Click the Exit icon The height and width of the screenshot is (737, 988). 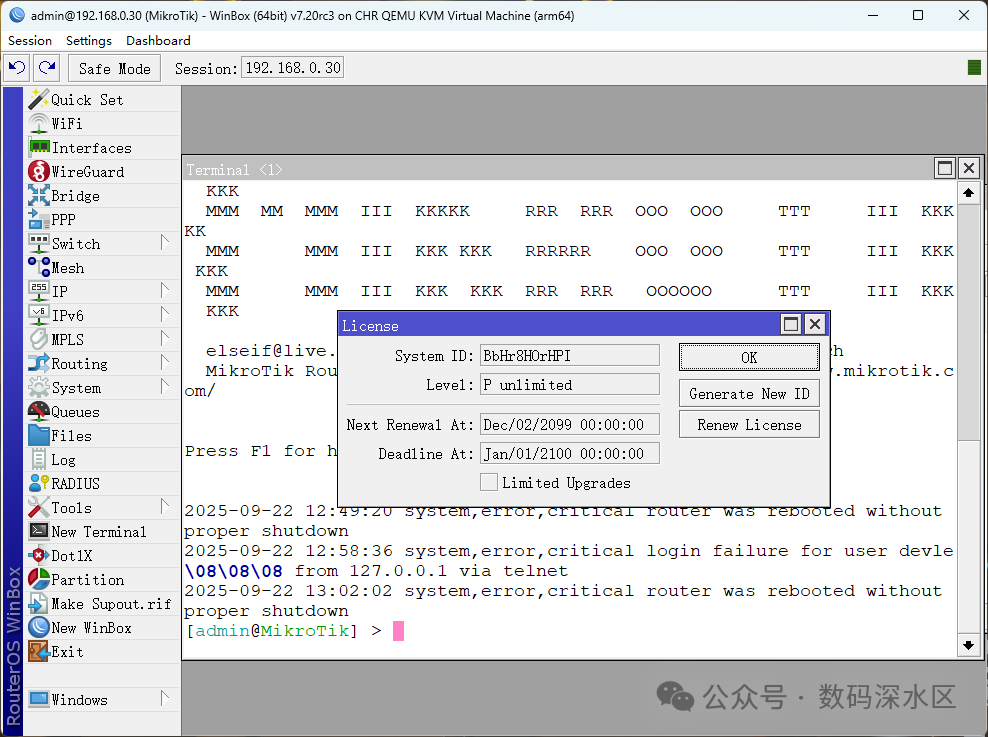(38, 651)
